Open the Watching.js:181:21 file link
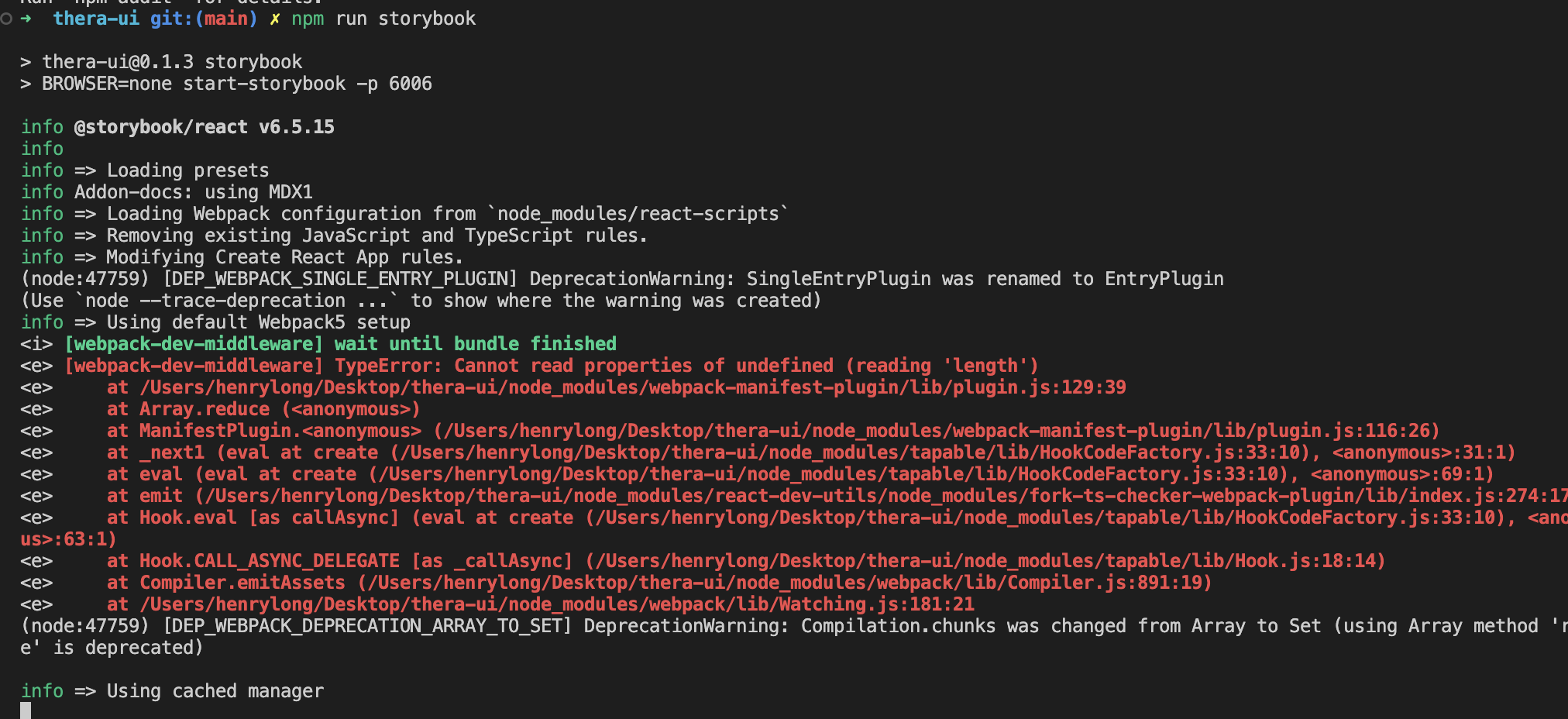Image resolution: width=1568 pixels, height=719 pixels. point(556,604)
